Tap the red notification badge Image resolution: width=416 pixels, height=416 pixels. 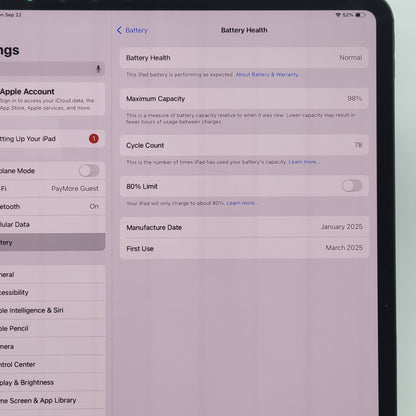94,138
